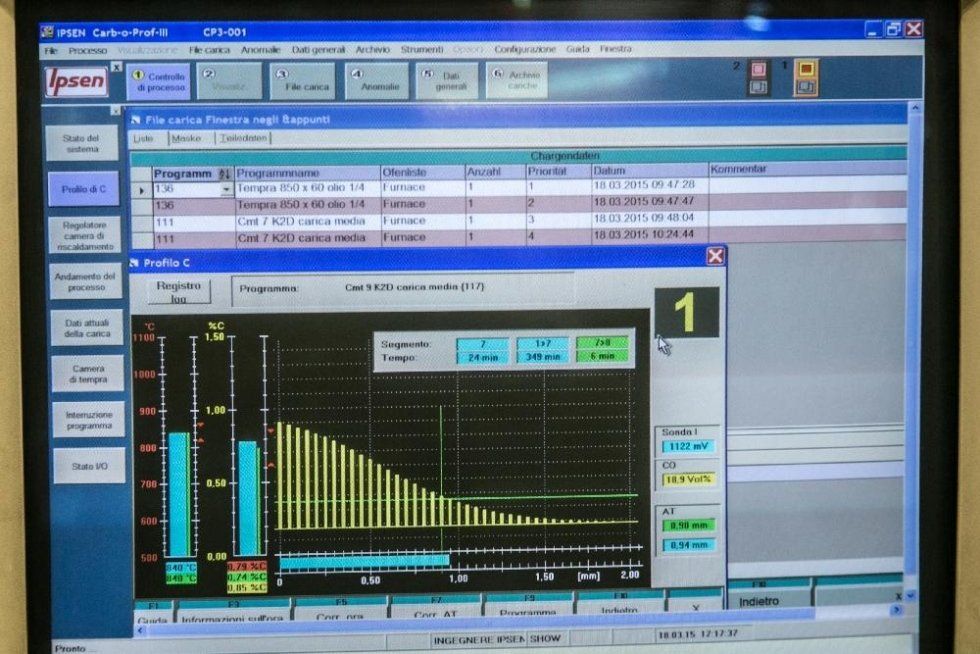980x654 pixels.
Task: Click Interruzione programma sidebar button
Action: point(89,420)
